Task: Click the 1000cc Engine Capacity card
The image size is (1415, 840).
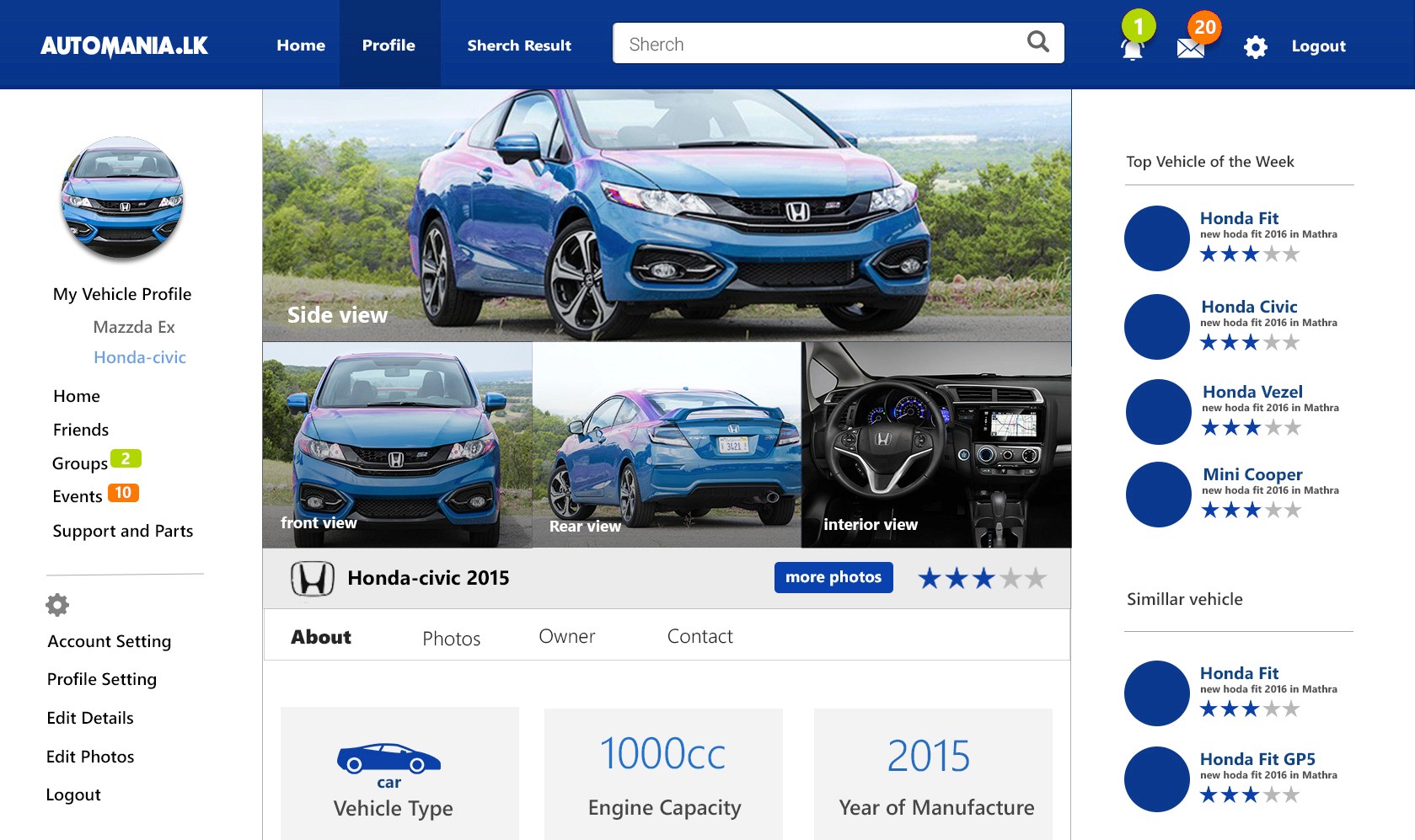Action: pyautogui.click(x=663, y=773)
